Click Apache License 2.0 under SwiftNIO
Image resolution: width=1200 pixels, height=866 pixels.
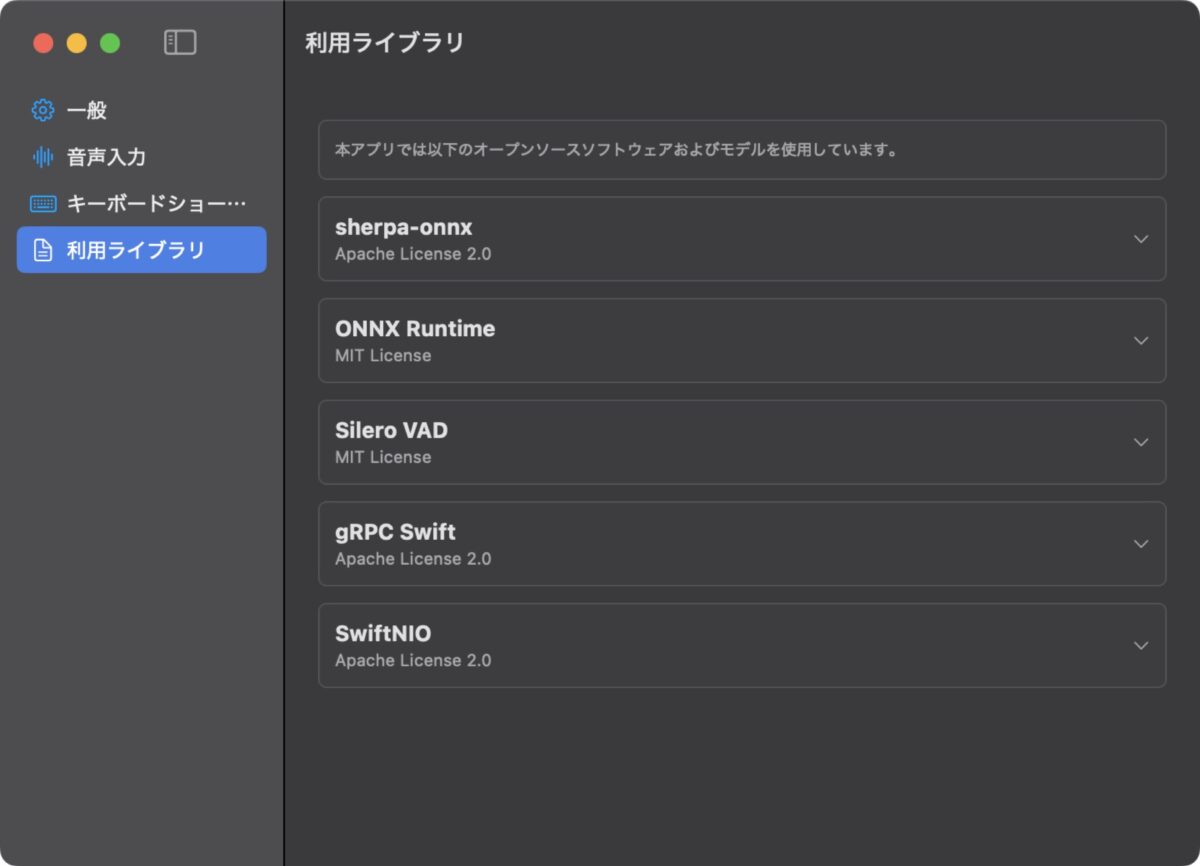coord(413,660)
